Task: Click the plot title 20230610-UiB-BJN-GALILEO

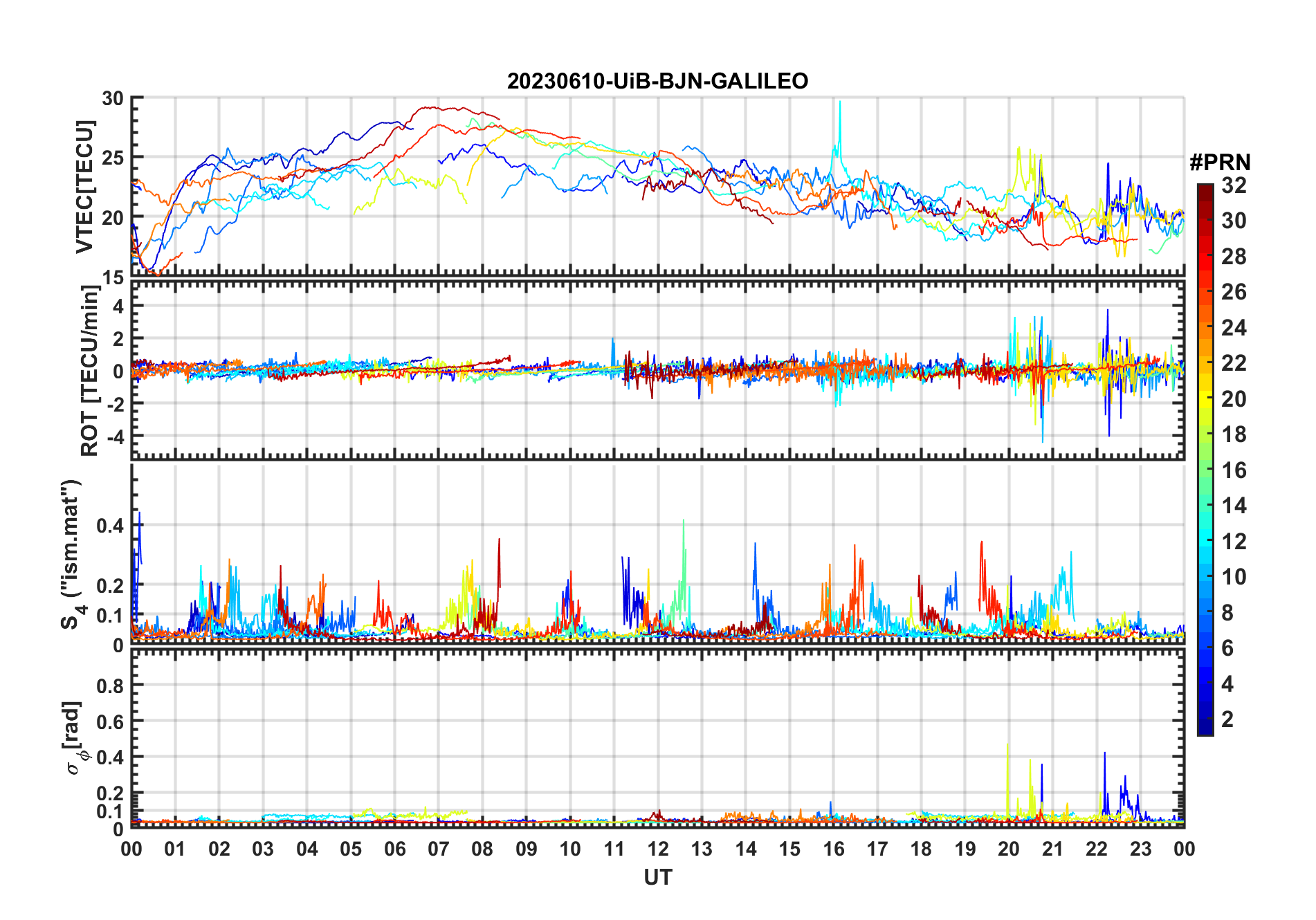Action: click(x=657, y=82)
